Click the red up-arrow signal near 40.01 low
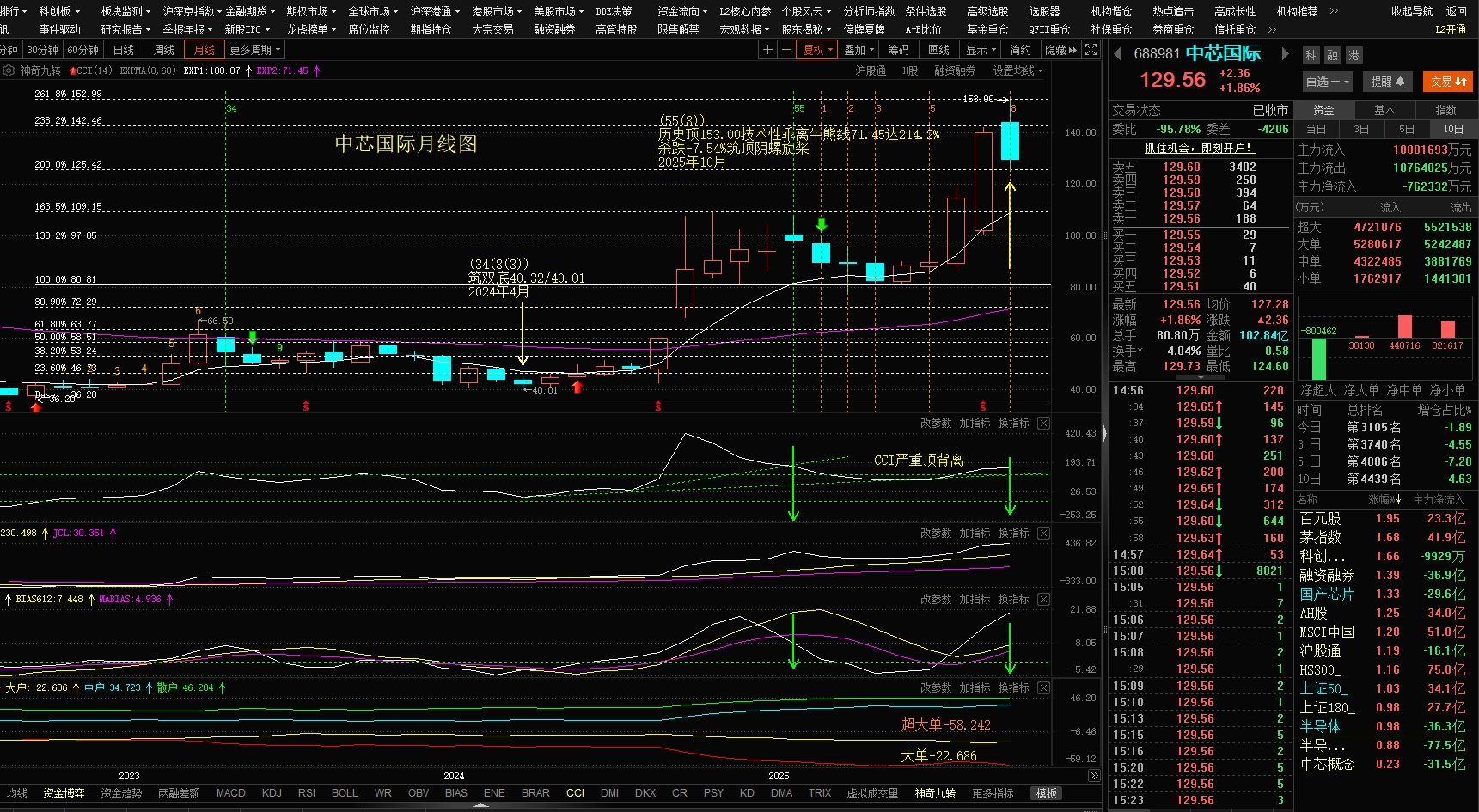1479x812 pixels. point(578,387)
